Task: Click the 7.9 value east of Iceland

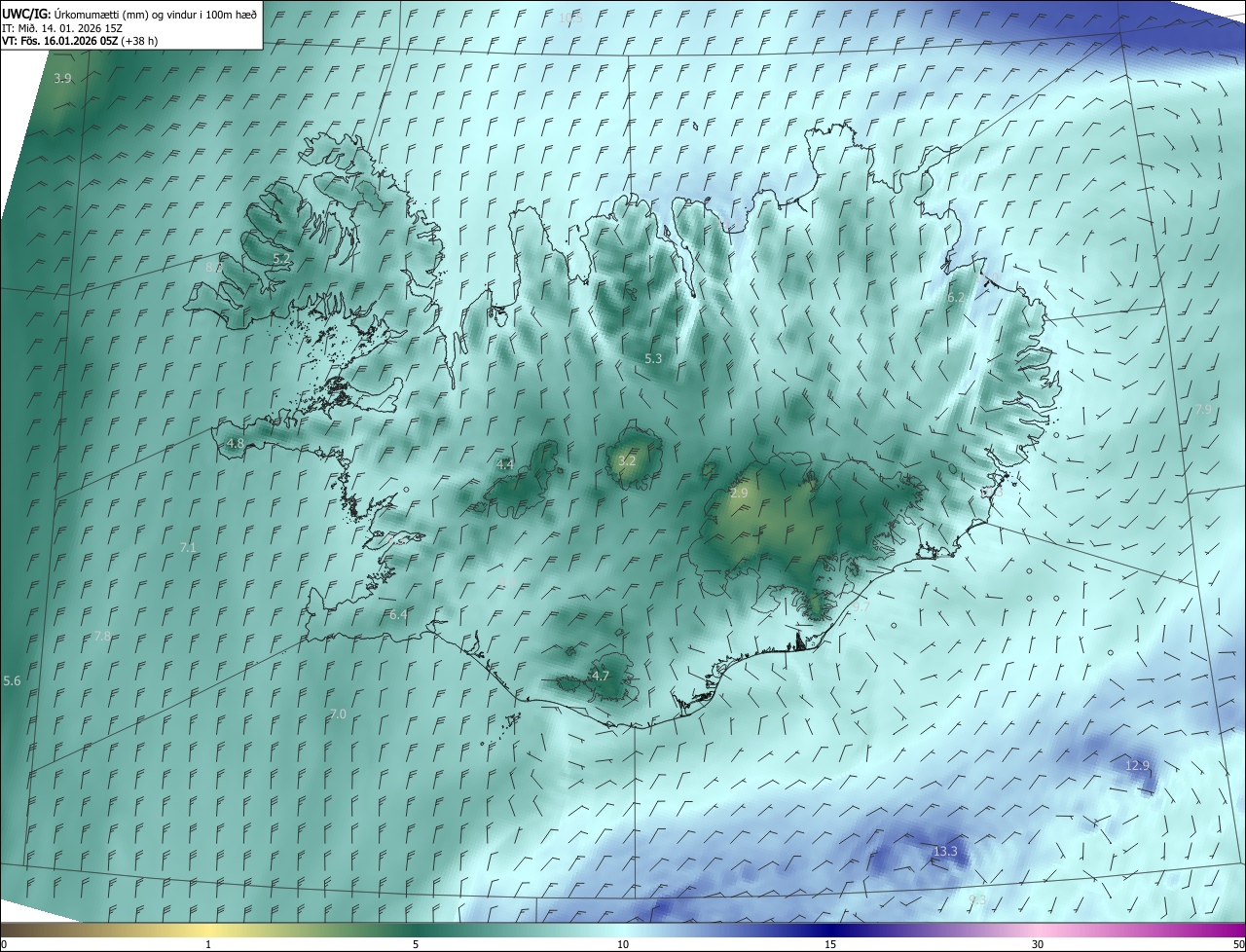Action: (1204, 410)
